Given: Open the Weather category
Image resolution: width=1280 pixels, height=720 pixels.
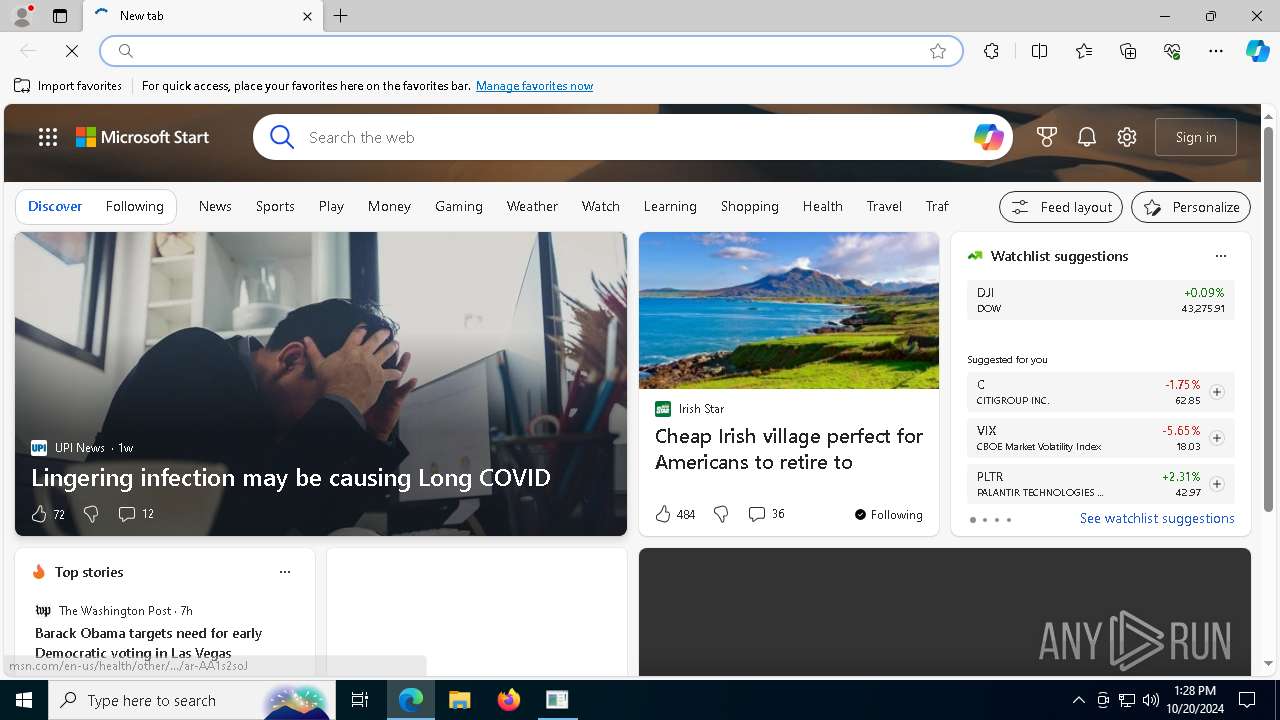Looking at the screenshot, I should [x=532, y=206].
